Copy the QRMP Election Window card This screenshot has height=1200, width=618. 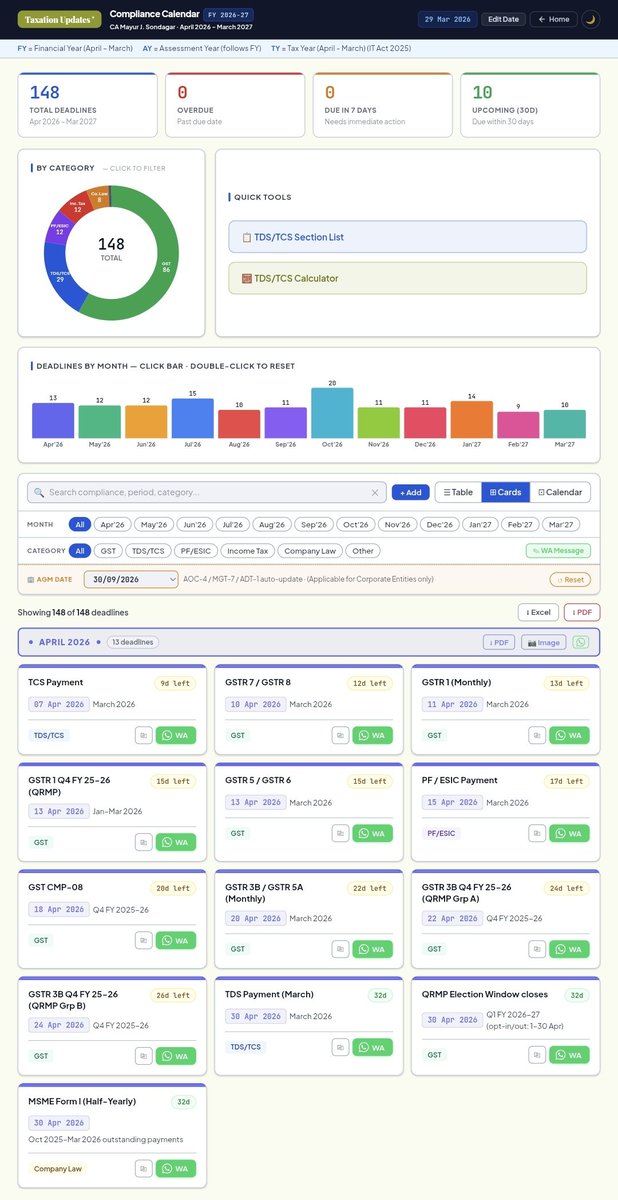[537, 1055]
